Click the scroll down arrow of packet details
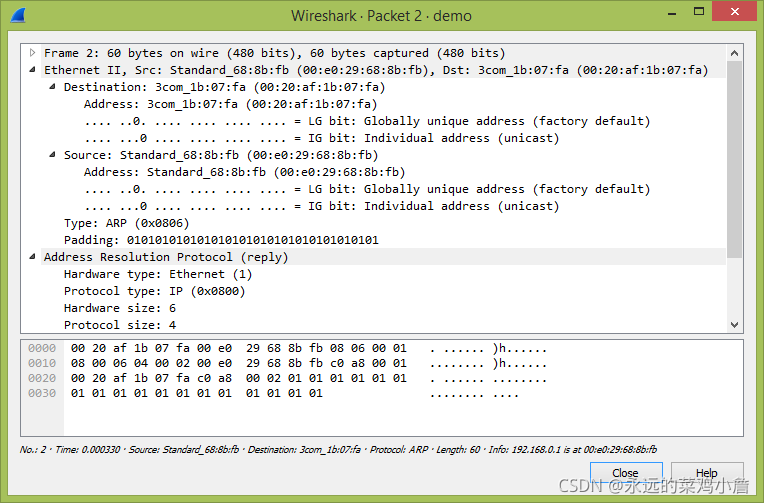This screenshot has width=764, height=503. click(734, 325)
